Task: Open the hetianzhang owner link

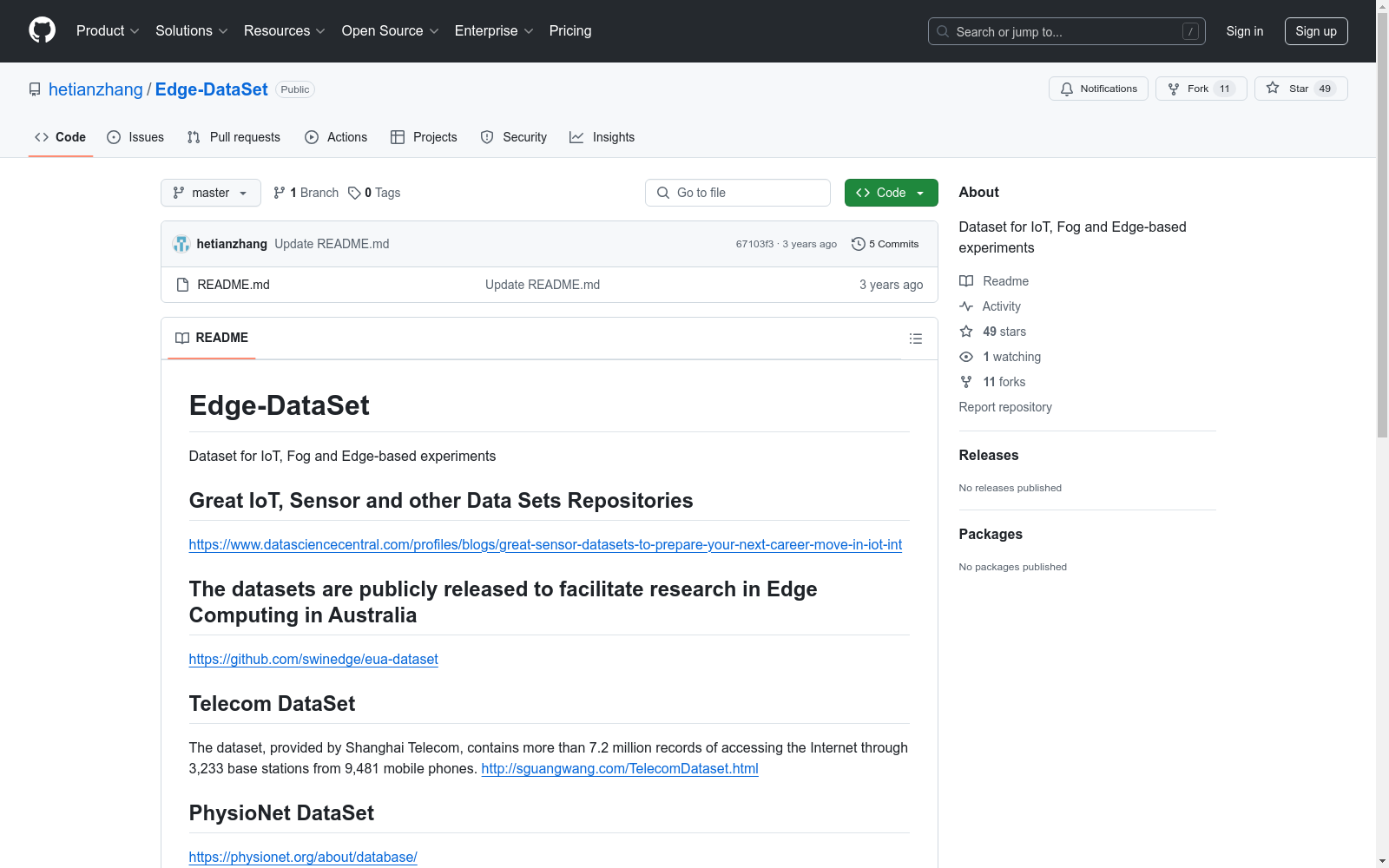Action: pos(95,89)
